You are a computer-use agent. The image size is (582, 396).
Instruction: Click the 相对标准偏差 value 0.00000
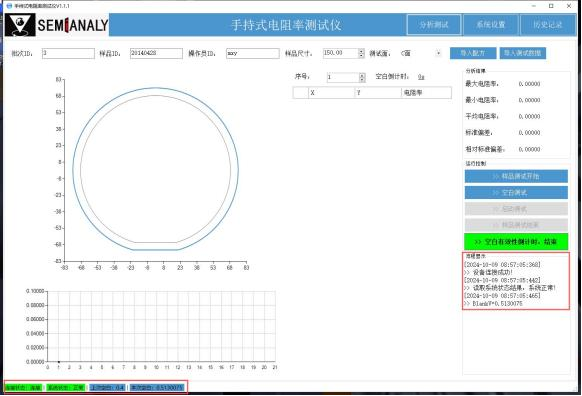click(x=529, y=149)
